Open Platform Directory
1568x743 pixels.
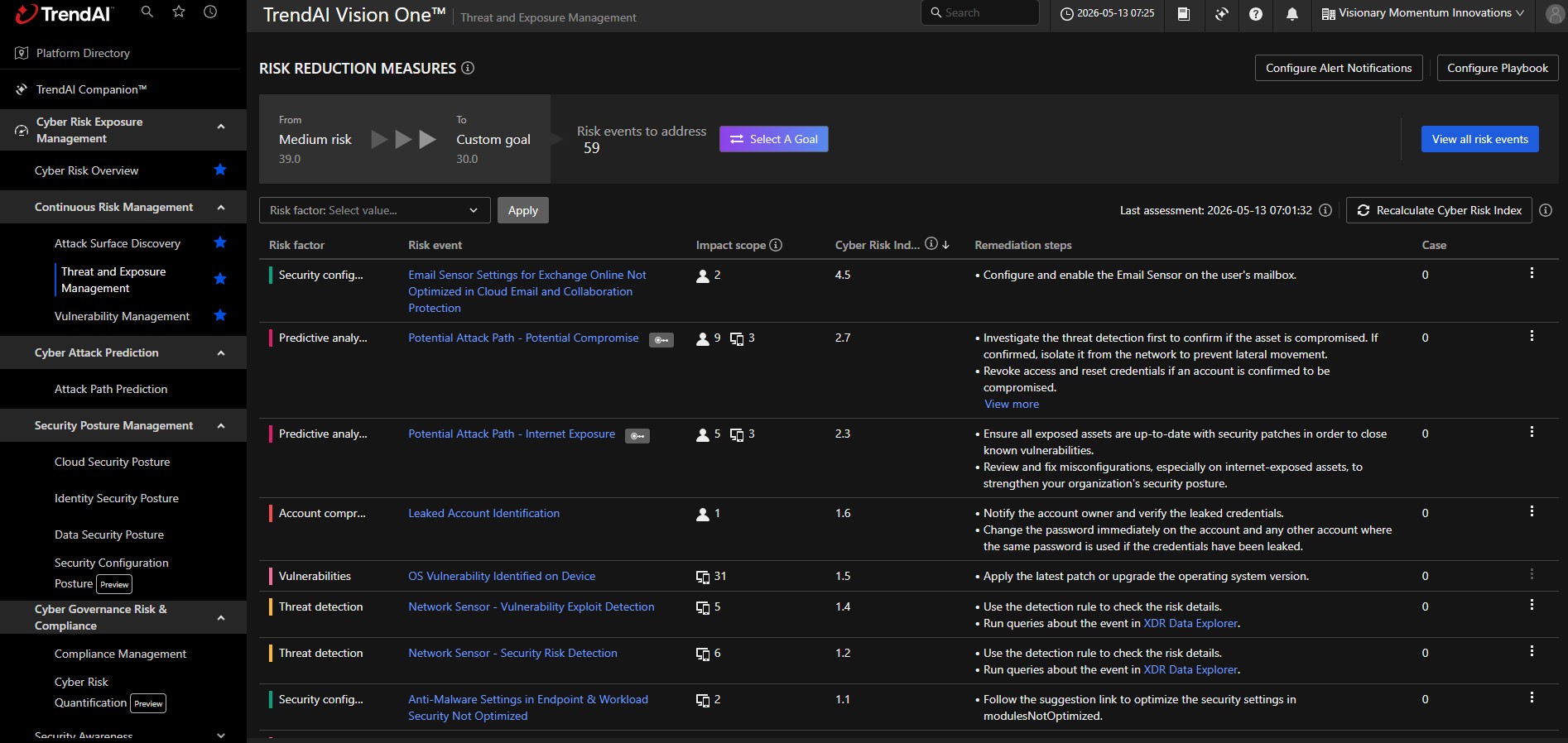[x=83, y=53]
